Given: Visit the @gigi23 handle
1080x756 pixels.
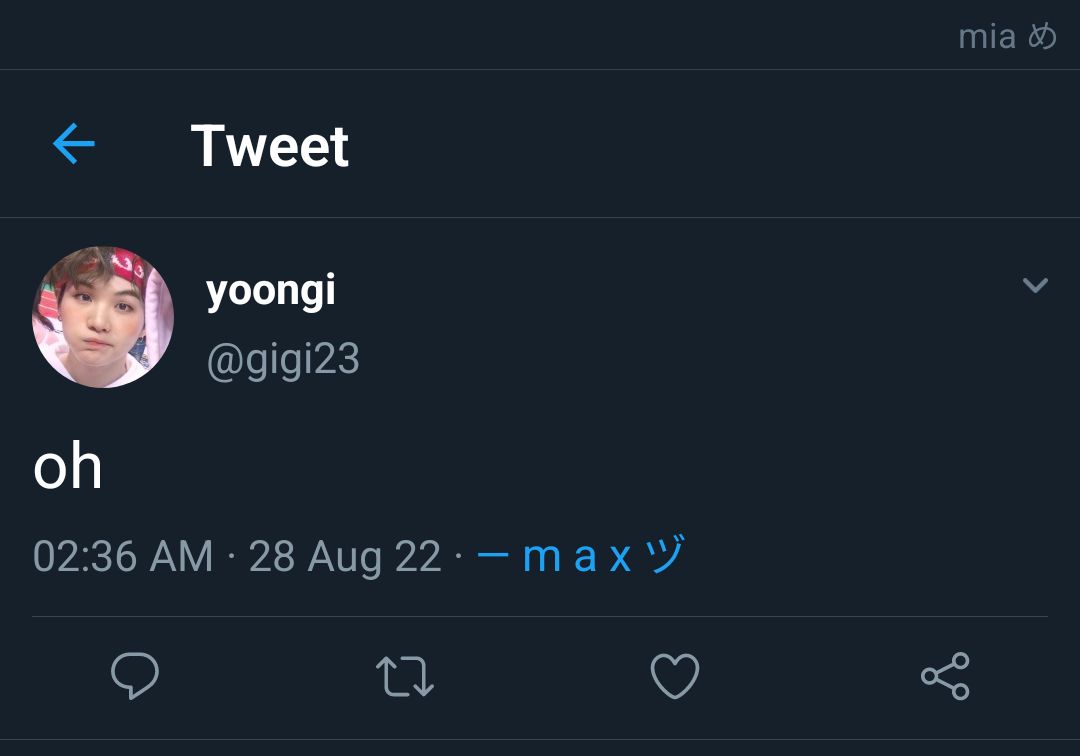Looking at the screenshot, I should 283,359.
